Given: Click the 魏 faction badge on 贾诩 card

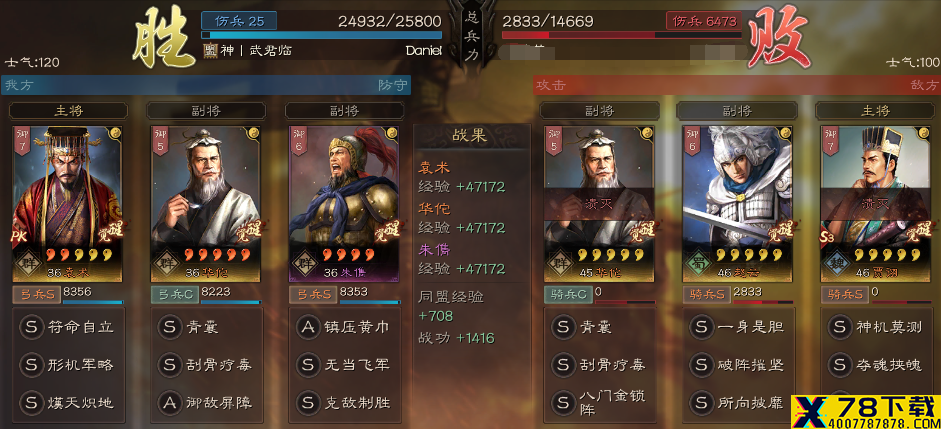Looking at the screenshot, I should click(834, 263).
